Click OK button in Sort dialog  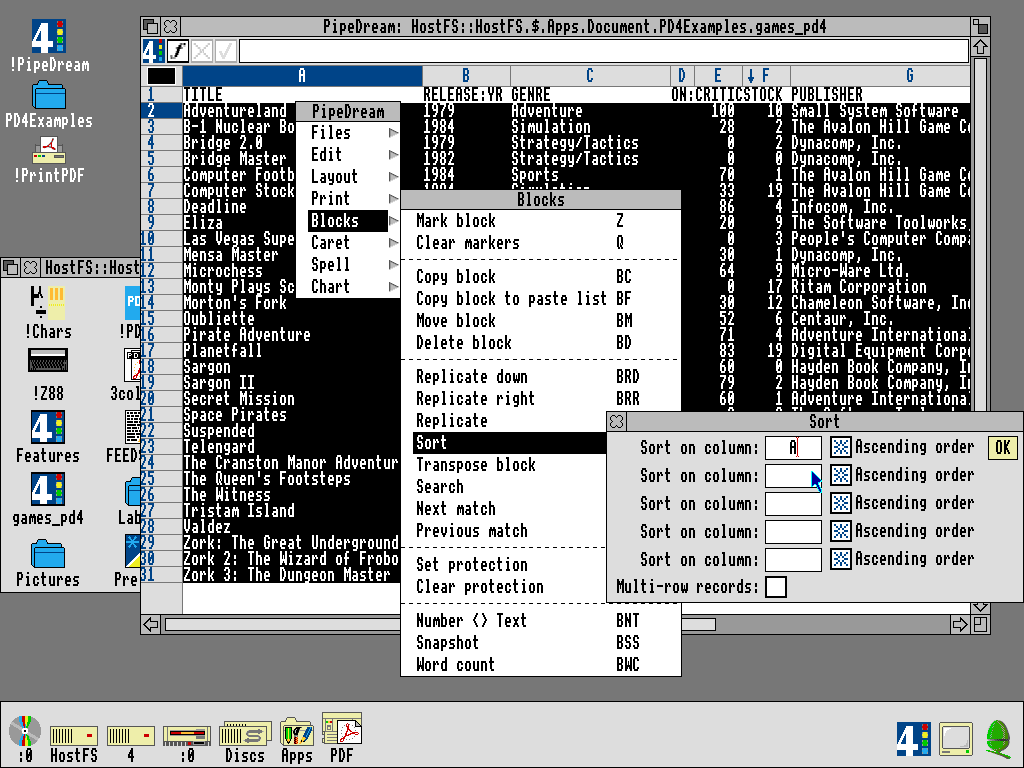point(1002,448)
